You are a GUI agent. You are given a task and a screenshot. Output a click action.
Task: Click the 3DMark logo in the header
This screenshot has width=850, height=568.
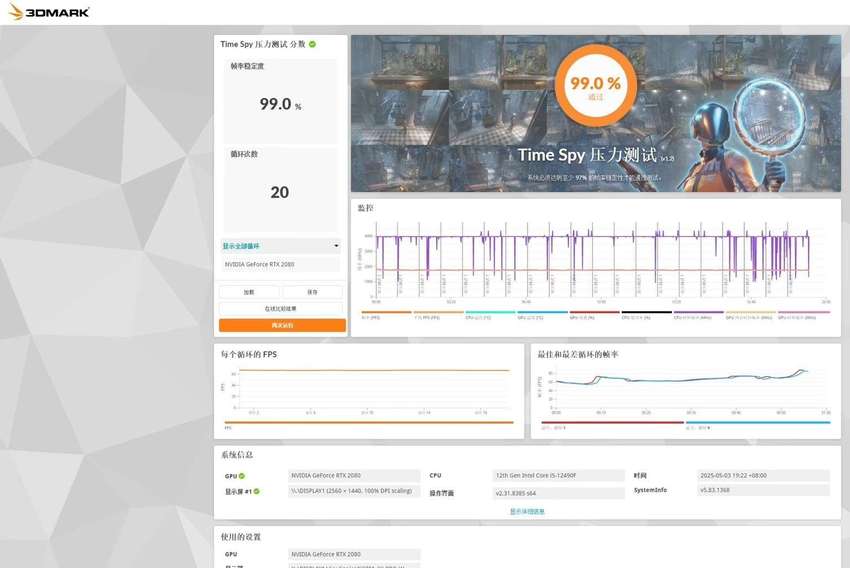pos(49,12)
